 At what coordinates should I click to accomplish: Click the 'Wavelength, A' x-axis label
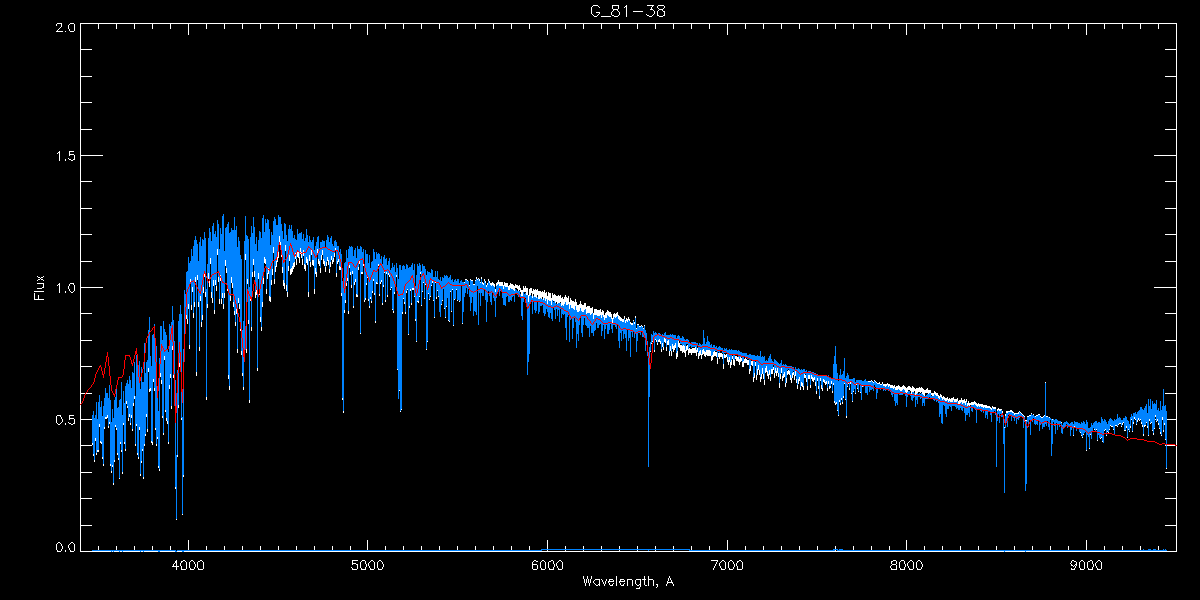coord(627,582)
